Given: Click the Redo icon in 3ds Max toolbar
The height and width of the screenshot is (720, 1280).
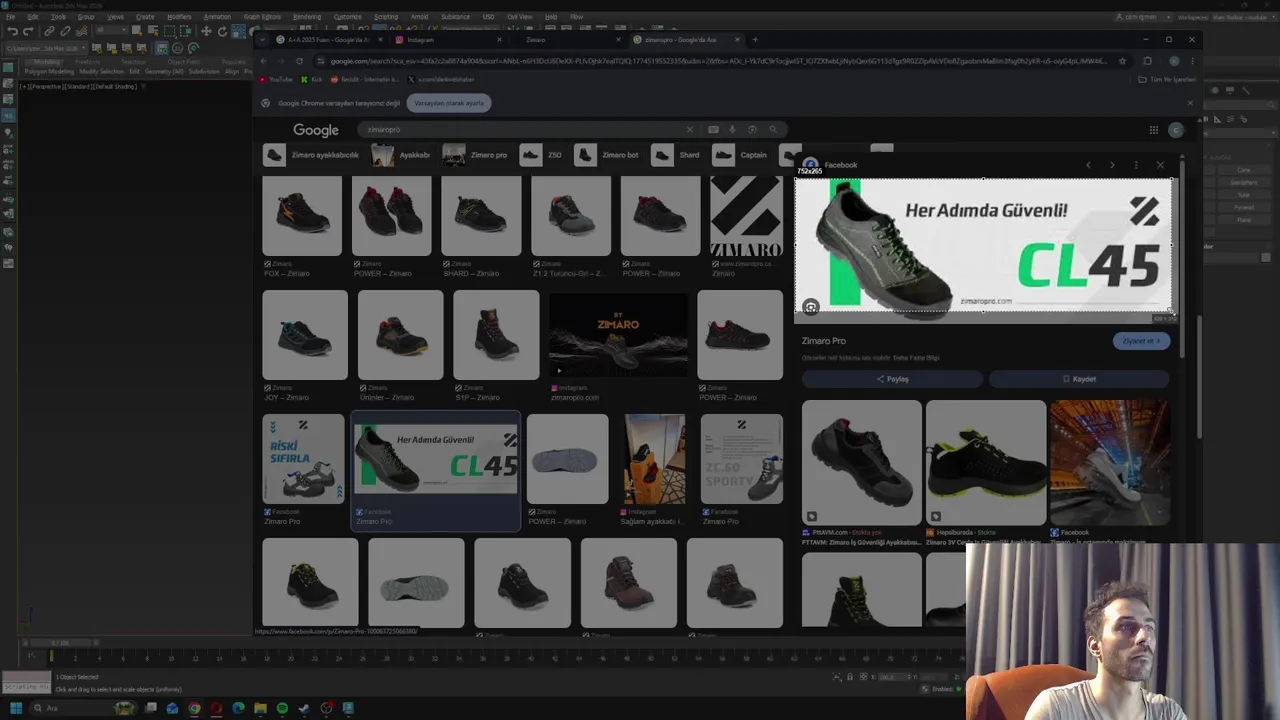Looking at the screenshot, I should pos(27,31).
